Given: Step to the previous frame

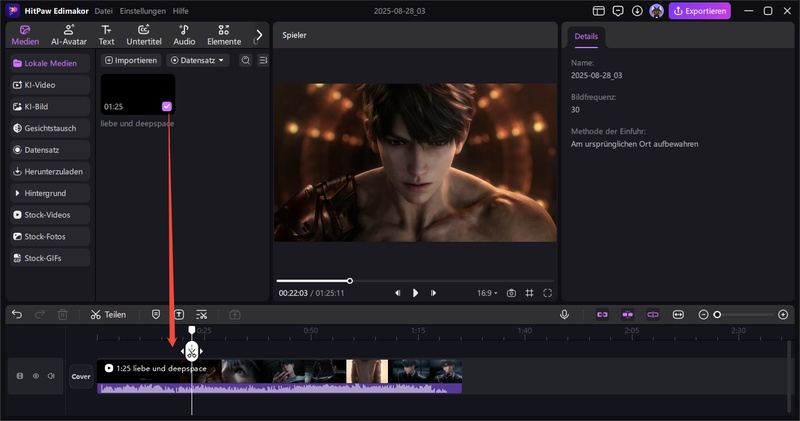Looking at the screenshot, I should pos(397,293).
